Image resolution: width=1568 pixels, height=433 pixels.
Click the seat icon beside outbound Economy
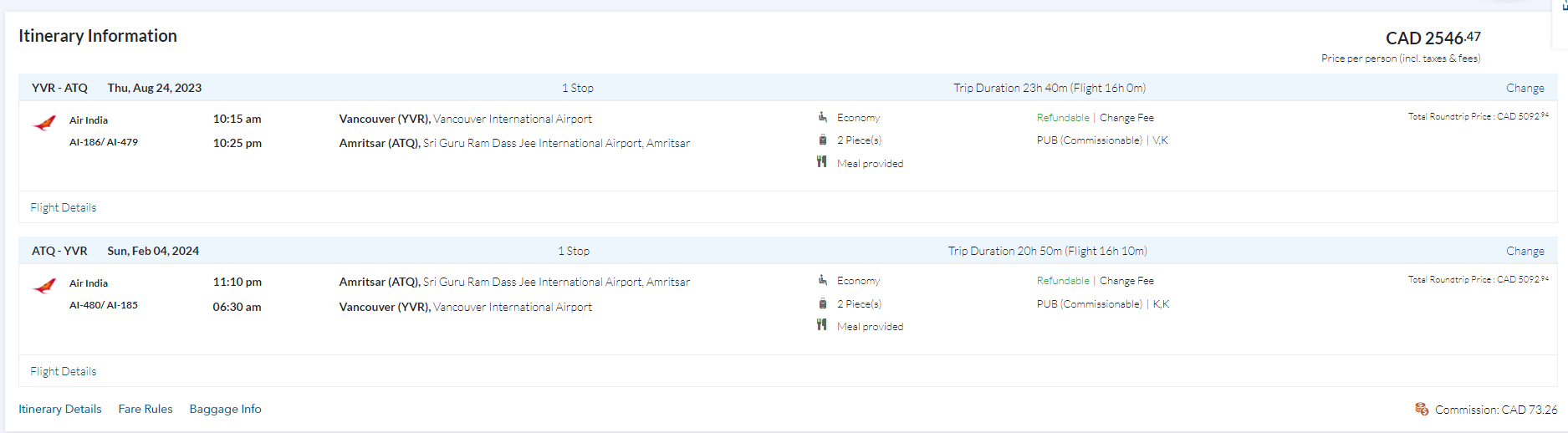click(823, 117)
